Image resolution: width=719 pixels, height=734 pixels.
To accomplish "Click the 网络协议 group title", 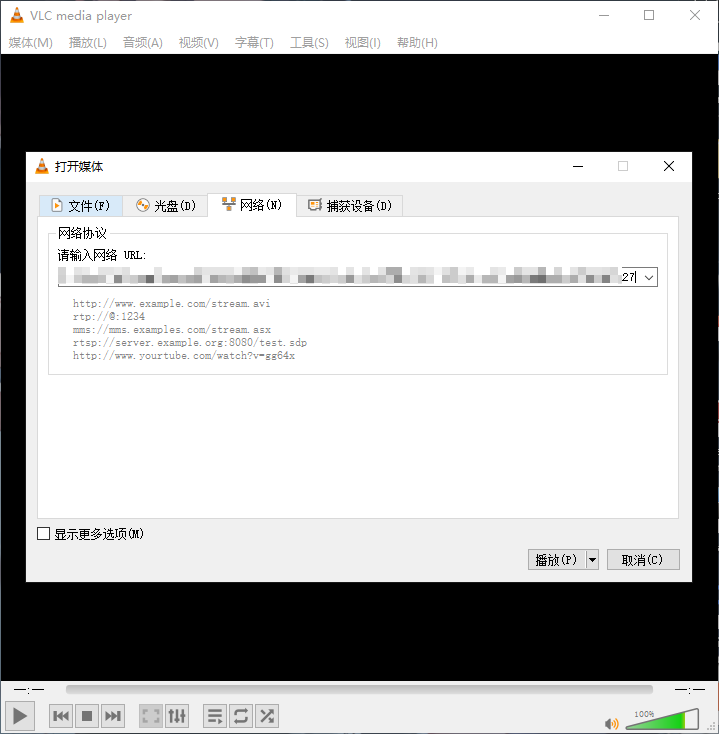I will [82, 233].
